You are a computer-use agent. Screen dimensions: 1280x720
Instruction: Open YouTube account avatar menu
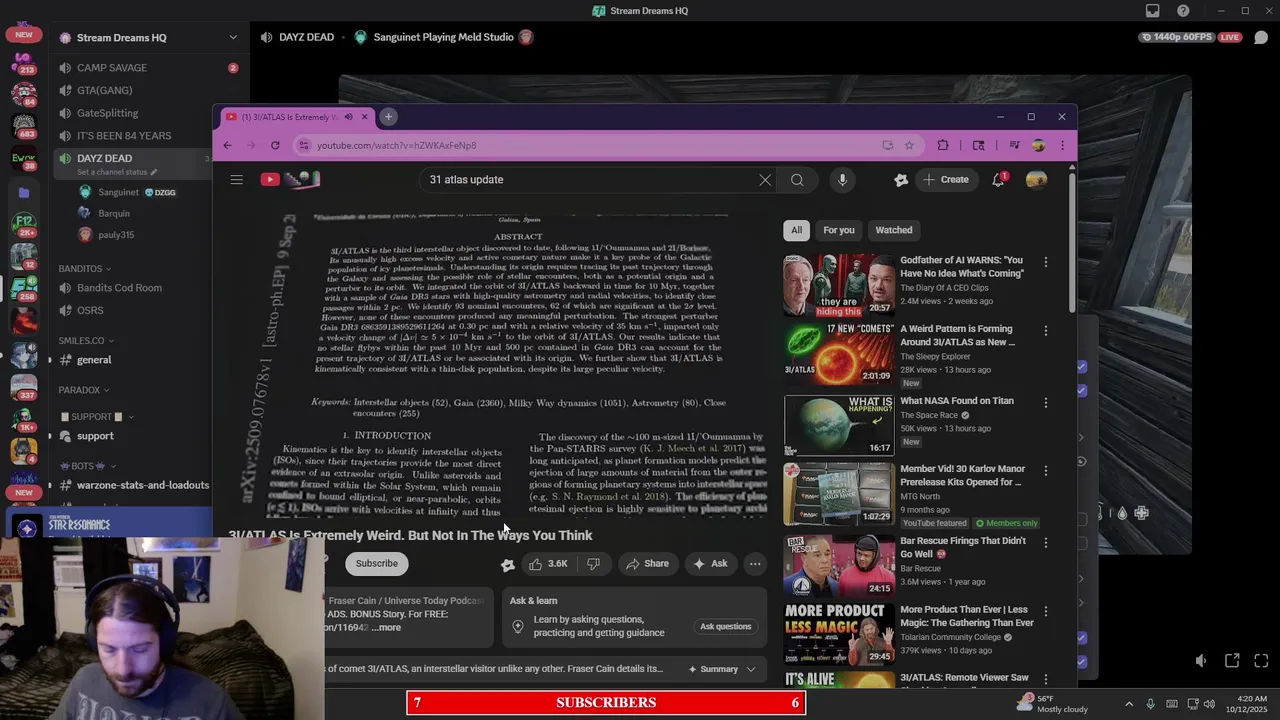1036,180
